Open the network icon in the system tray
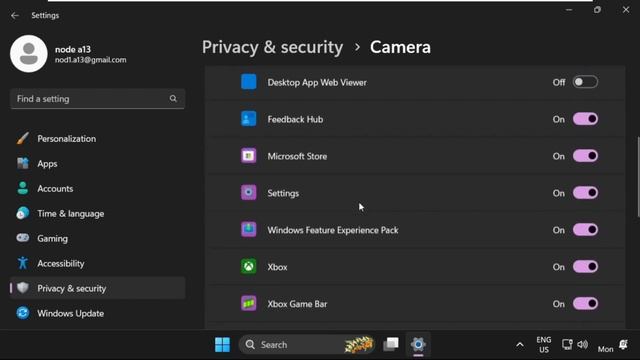 (567, 344)
